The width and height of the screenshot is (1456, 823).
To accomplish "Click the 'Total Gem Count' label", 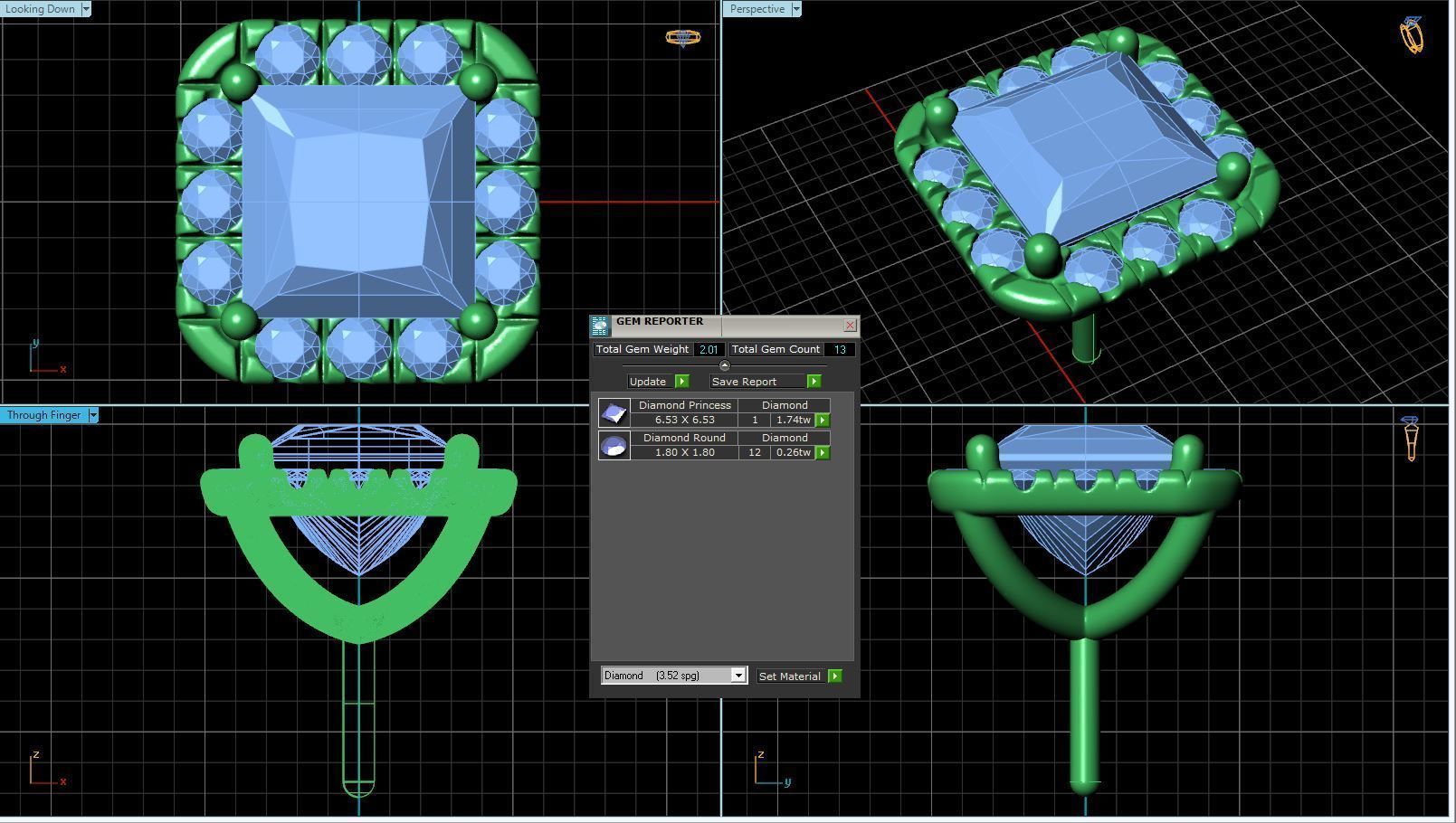I will click(776, 349).
